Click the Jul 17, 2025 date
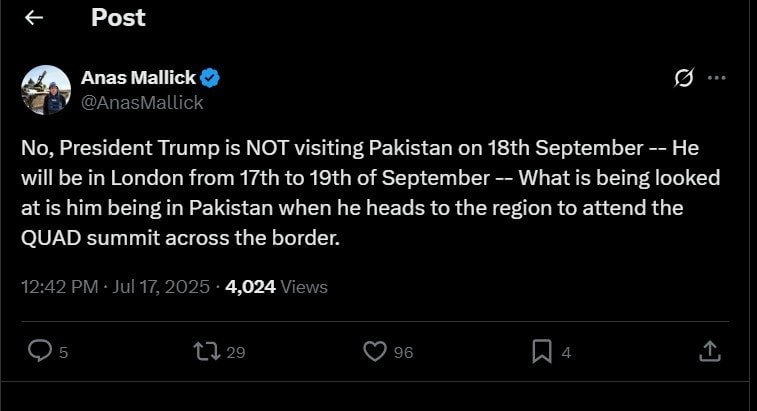The height and width of the screenshot is (411, 757). 158,287
